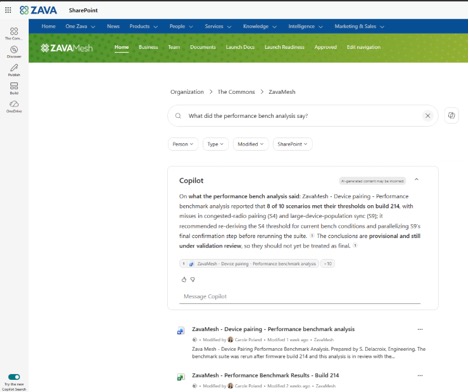Give thumbs down on Copilot answer
Screen dimensions: 469x392
click(x=193, y=279)
